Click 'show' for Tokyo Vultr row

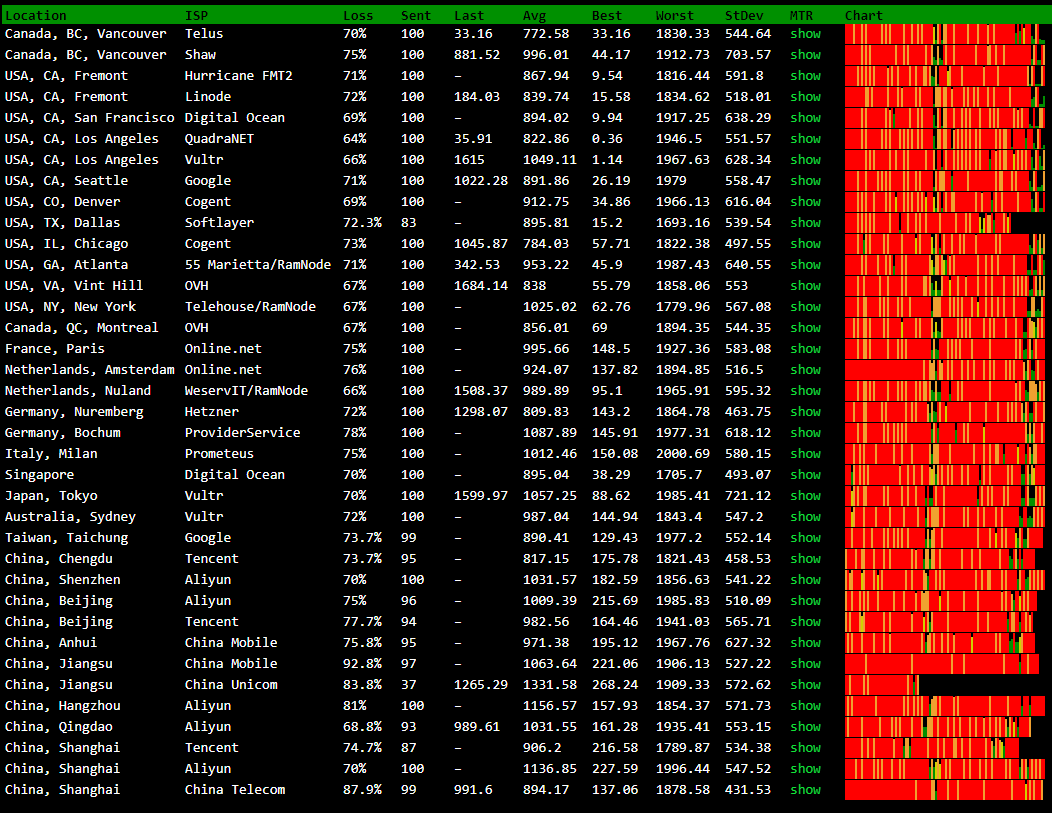(x=805, y=496)
